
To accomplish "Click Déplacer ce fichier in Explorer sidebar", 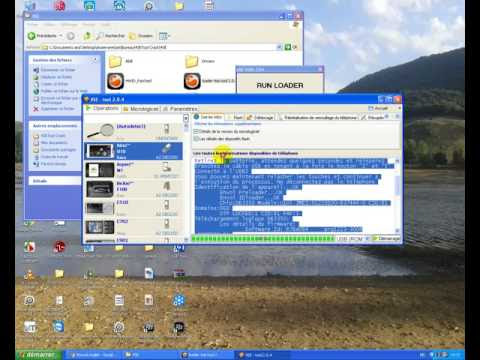I will 53,77.
